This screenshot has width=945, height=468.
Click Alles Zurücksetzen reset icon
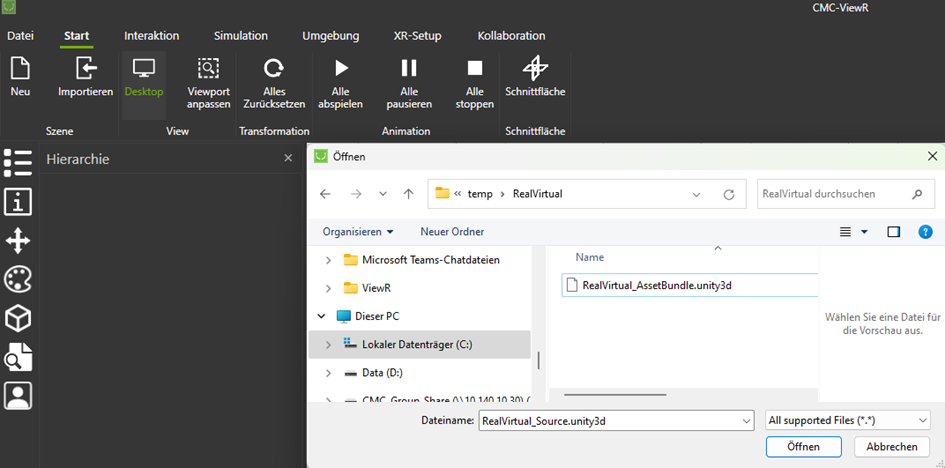273,69
